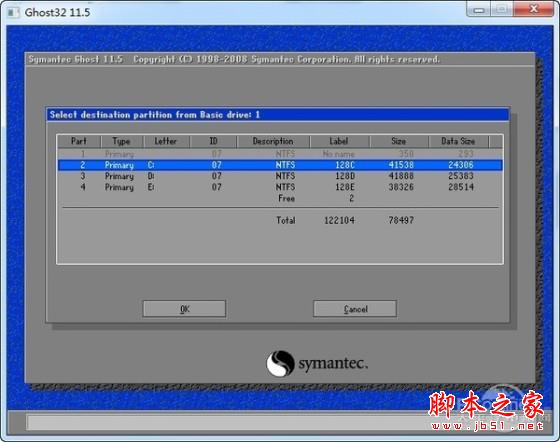The width and height of the screenshot is (560, 442).
Task: Click the greyed-out partition 1 row
Action: (x=280, y=154)
